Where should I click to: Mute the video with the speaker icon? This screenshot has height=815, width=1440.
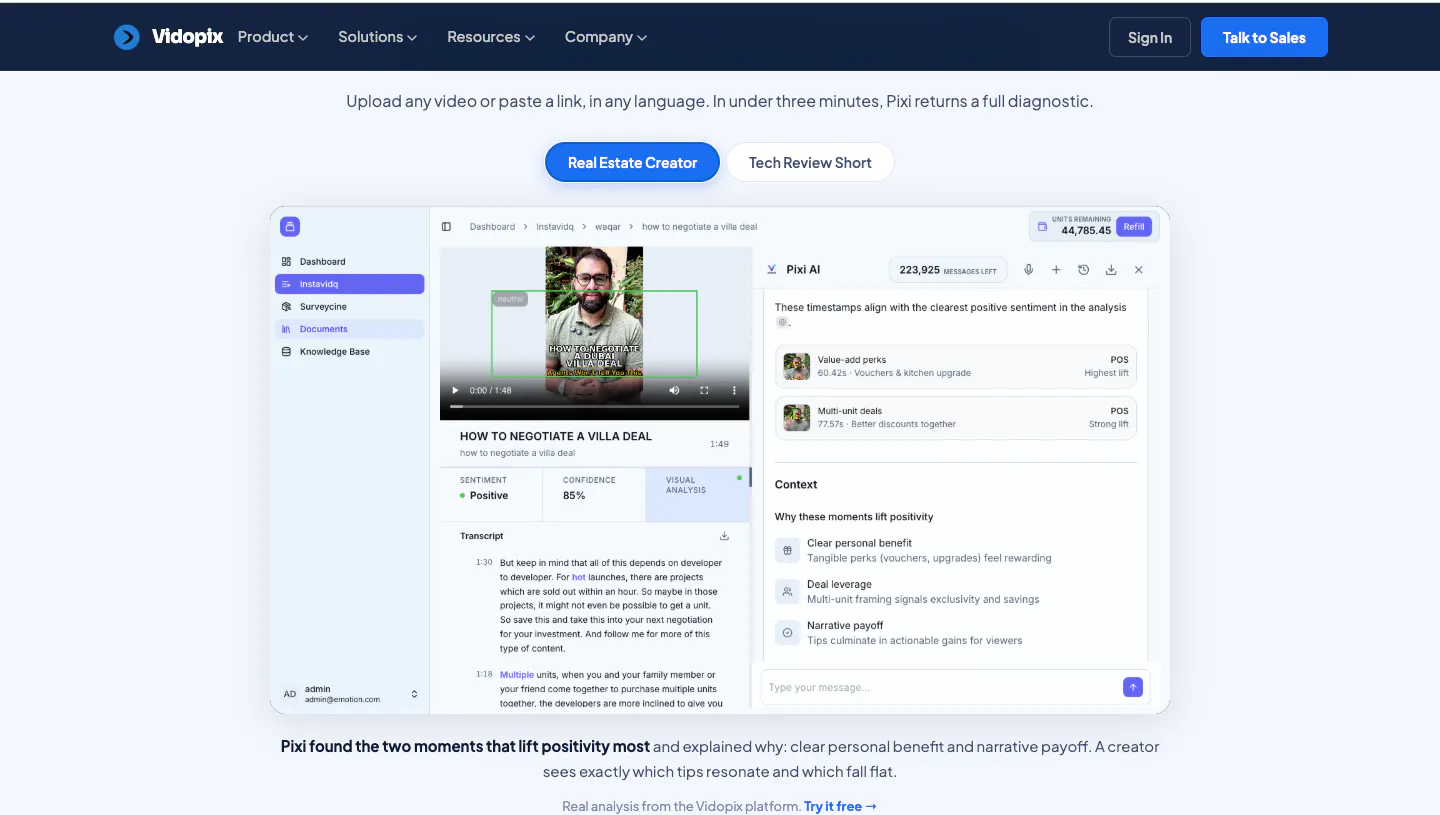[674, 390]
